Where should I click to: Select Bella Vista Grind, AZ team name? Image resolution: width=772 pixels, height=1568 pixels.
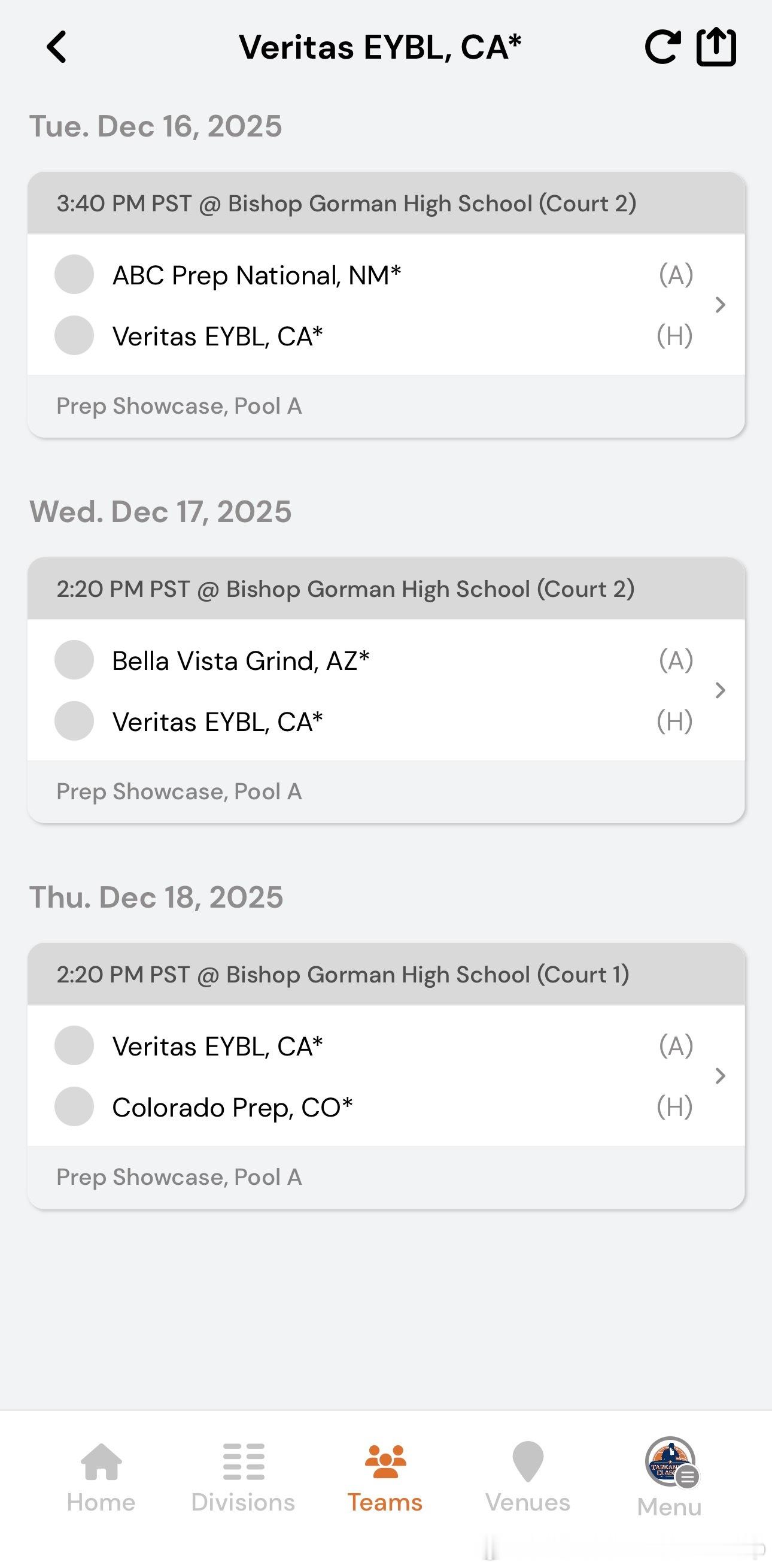pos(241,660)
